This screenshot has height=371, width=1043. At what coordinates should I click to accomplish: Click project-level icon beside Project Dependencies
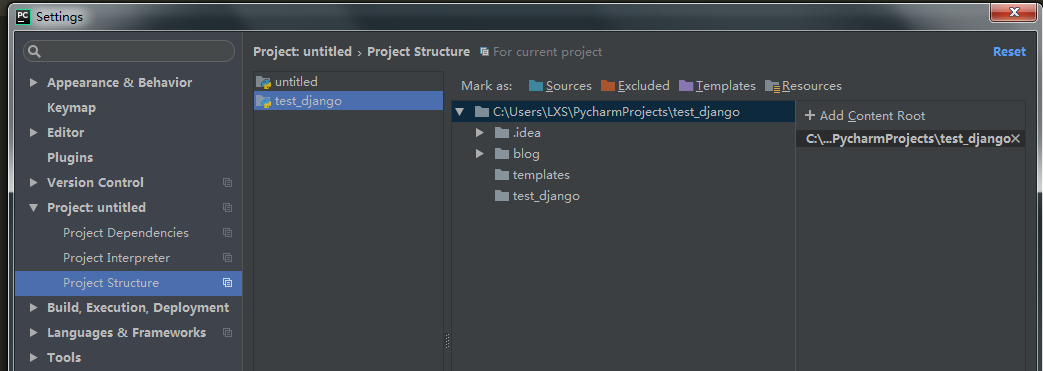click(x=227, y=233)
